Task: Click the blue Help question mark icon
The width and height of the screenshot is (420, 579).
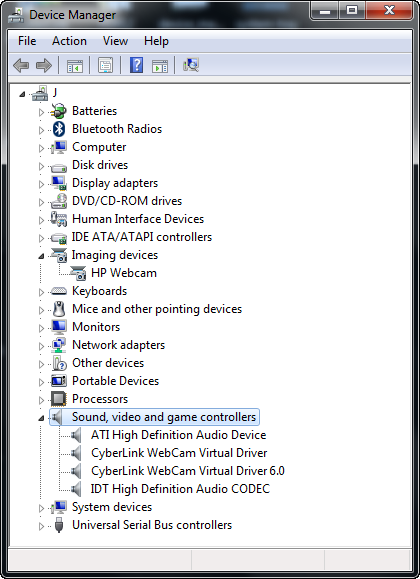Action: (136, 65)
